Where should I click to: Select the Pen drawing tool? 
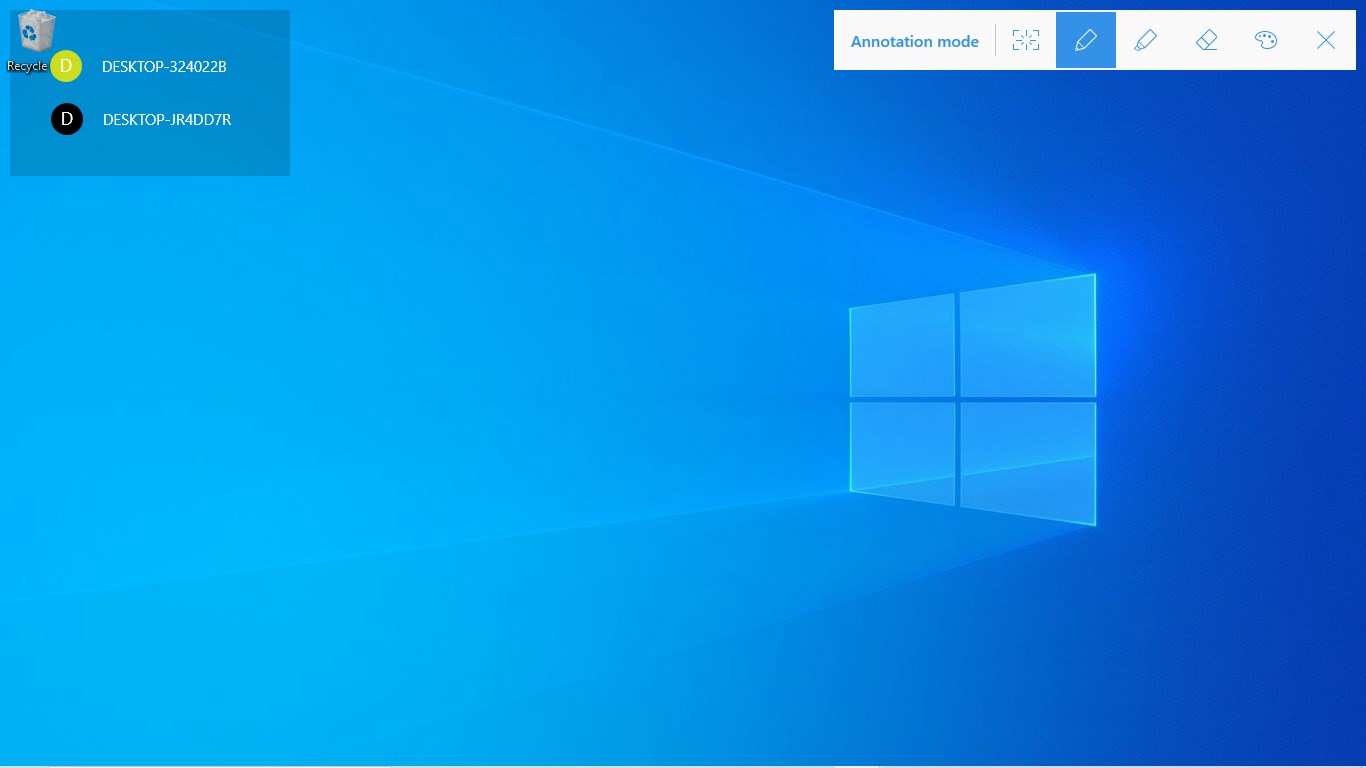click(1086, 40)
